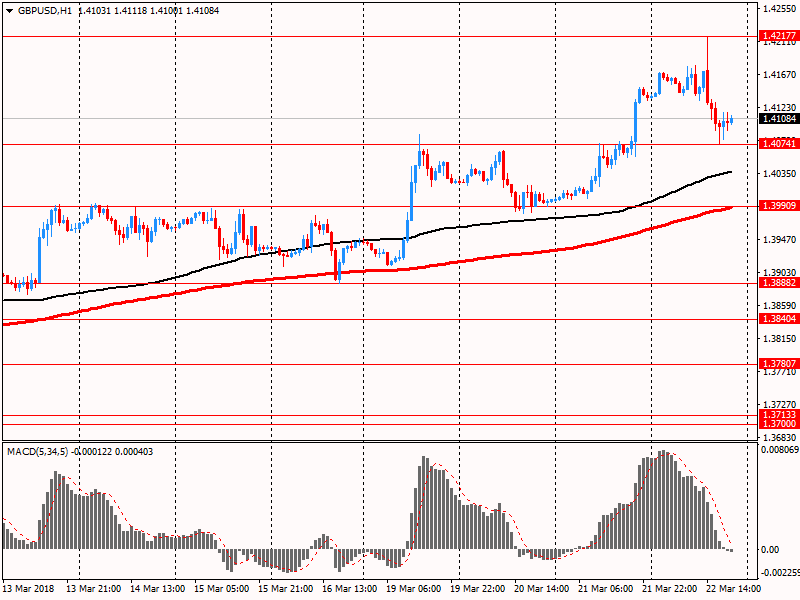Click the 21 Mar 22:00 time axis label
This screenshot has height=600, width=800.
click(670, 589)
